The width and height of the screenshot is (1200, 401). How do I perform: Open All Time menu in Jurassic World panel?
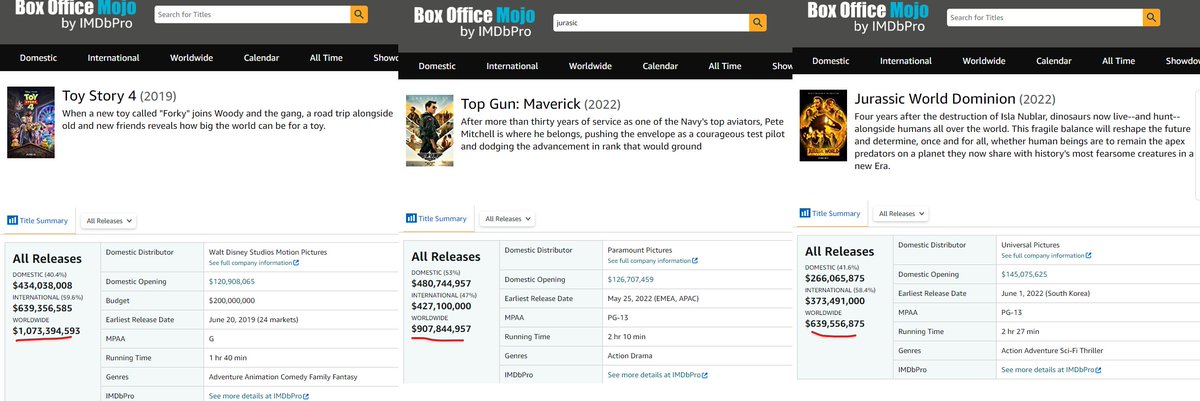coord(1118,61)
